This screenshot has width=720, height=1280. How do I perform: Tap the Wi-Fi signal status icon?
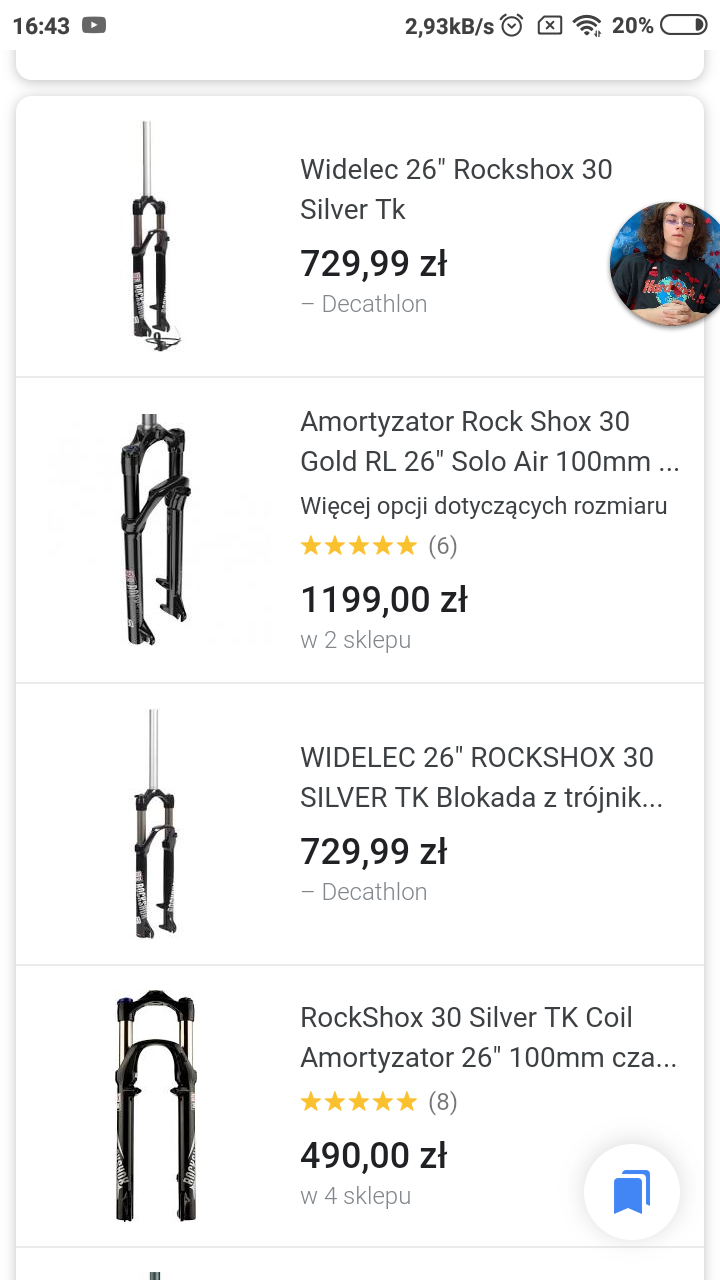(587, 26)
